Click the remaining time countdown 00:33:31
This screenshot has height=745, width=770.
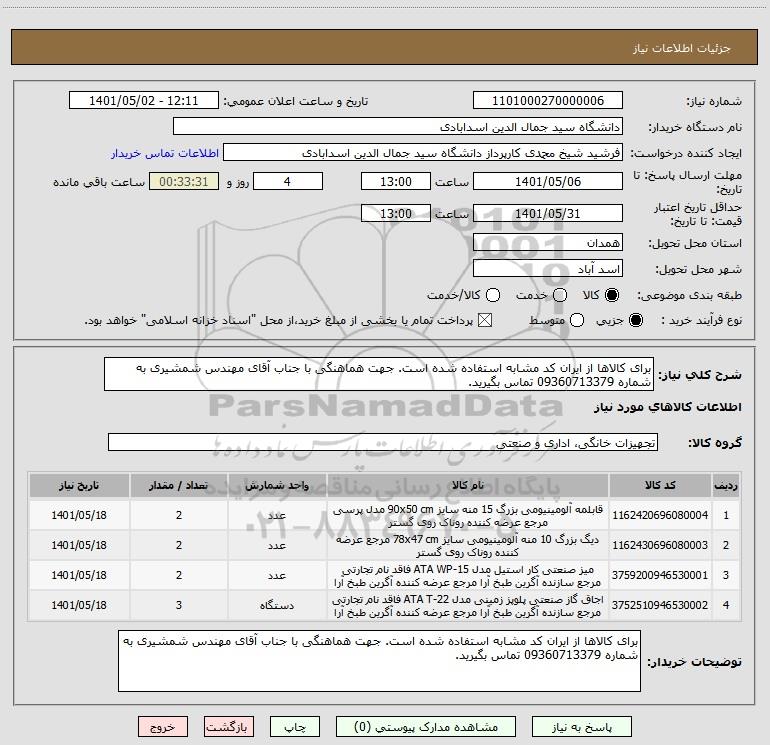(x=184, y=181)
